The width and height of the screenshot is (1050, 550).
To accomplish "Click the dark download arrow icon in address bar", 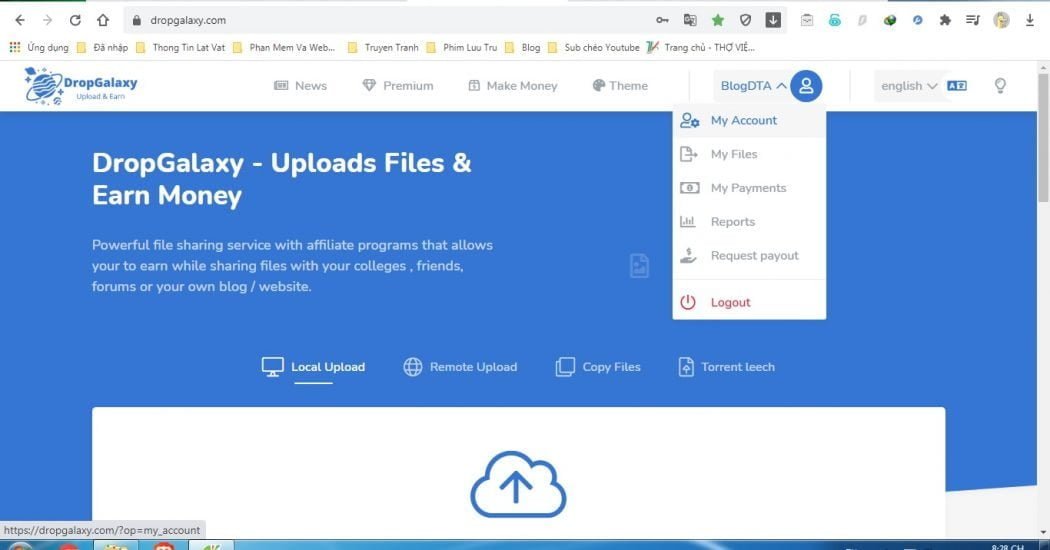I will tap(773, 20).
